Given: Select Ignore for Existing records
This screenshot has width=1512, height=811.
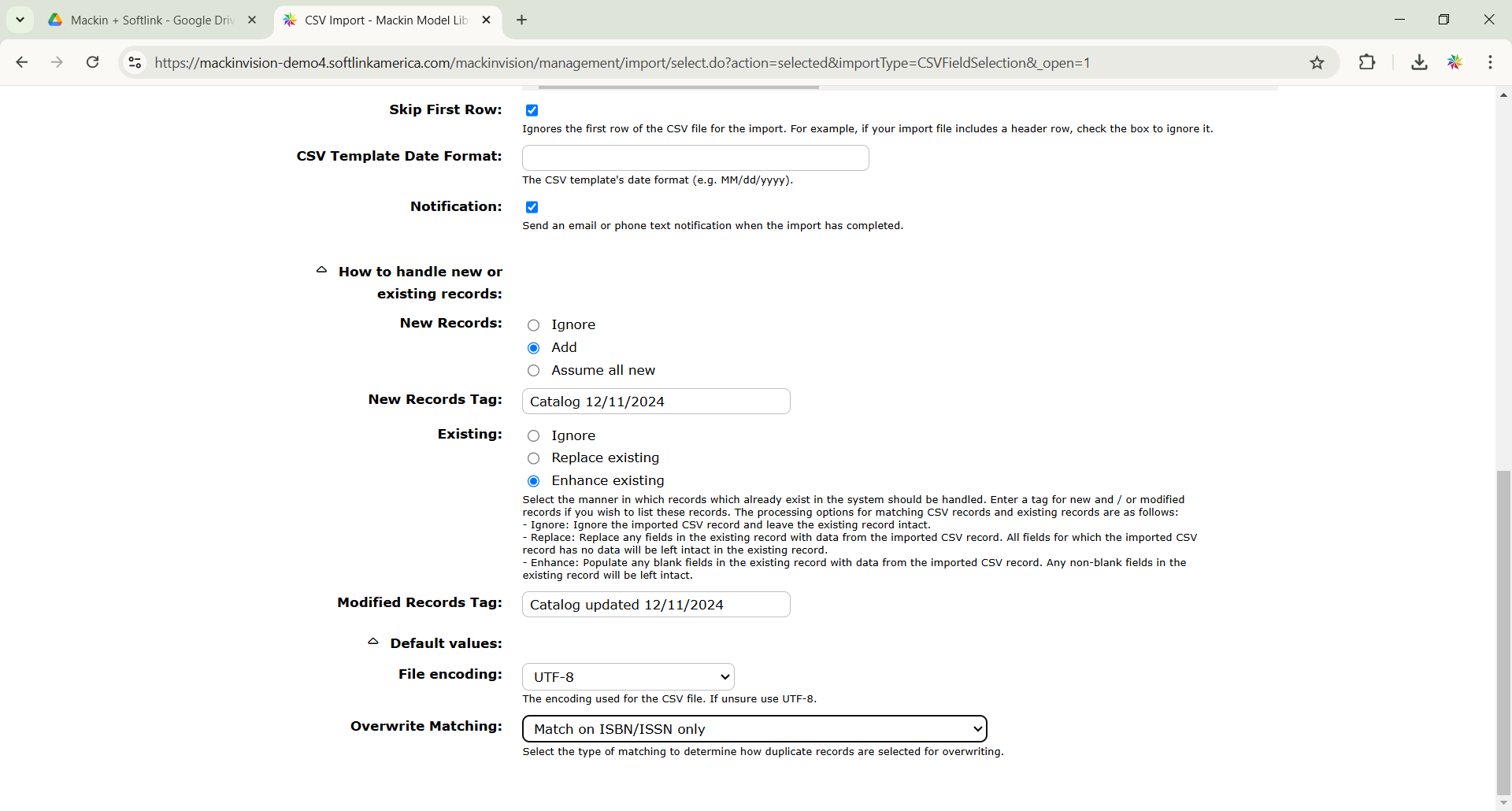Looking at the screenshot, I should (533, 436).
